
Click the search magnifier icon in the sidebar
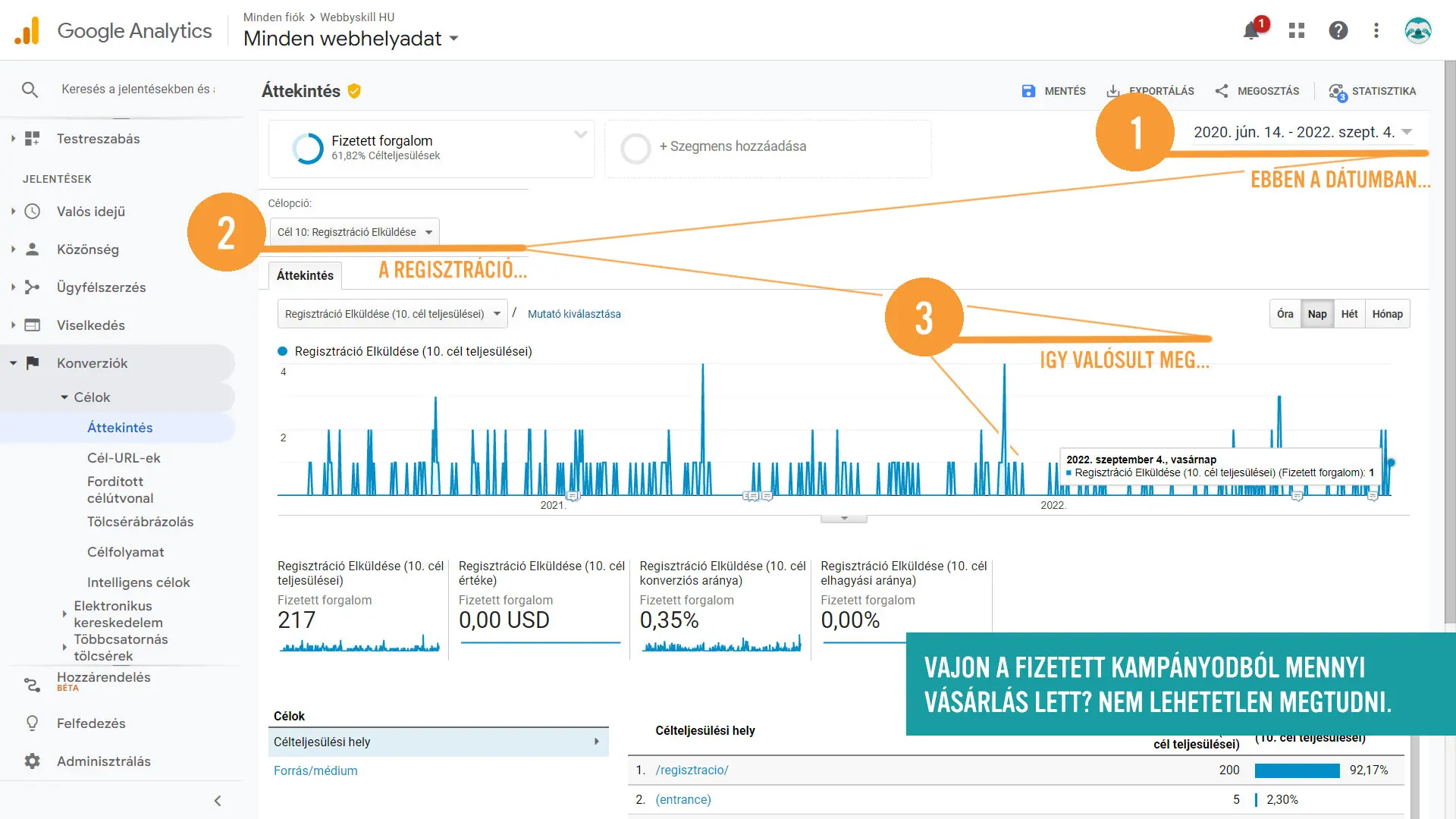click(30, 89)
